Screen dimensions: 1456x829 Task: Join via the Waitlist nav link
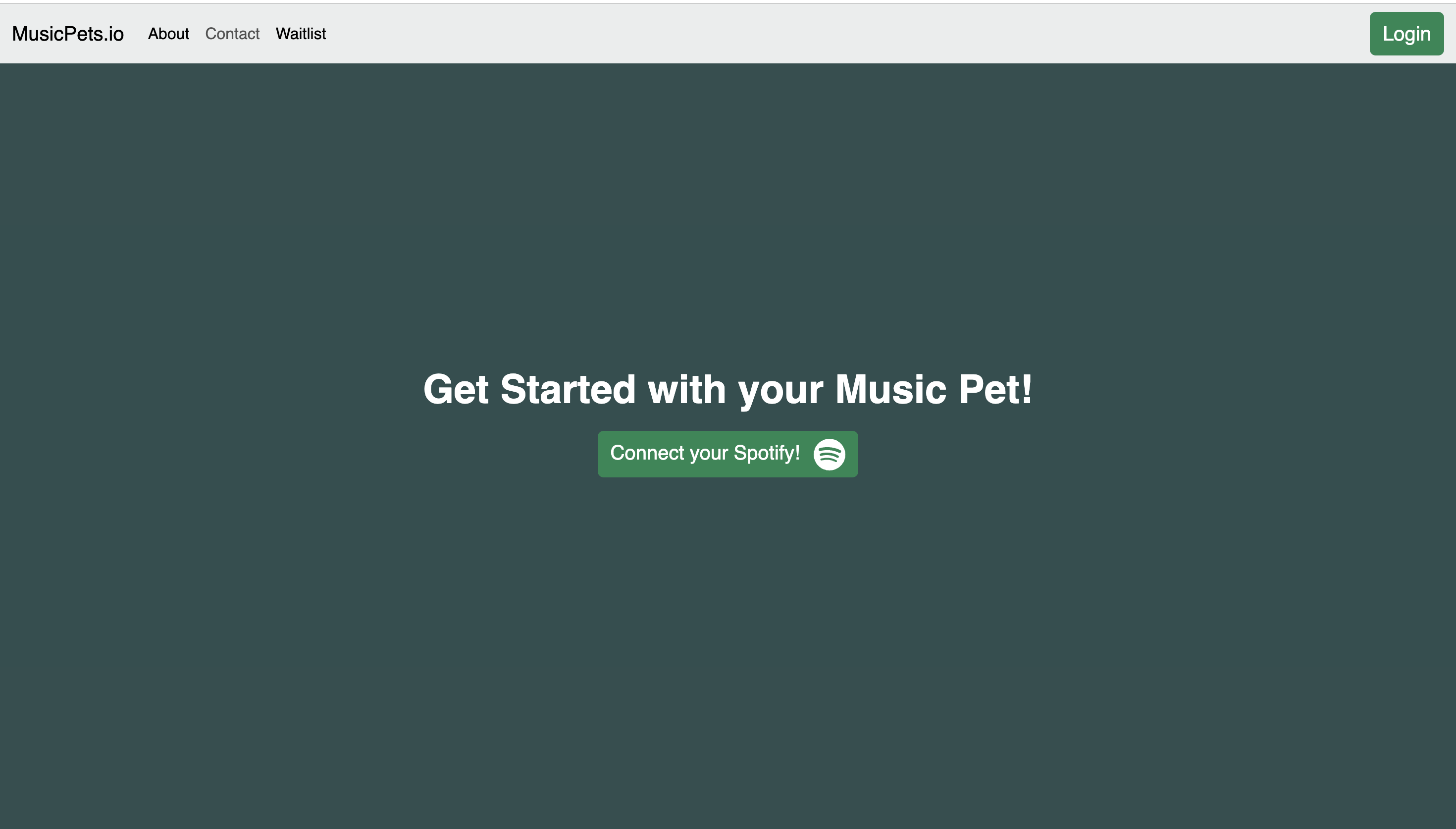pos(301,34)
